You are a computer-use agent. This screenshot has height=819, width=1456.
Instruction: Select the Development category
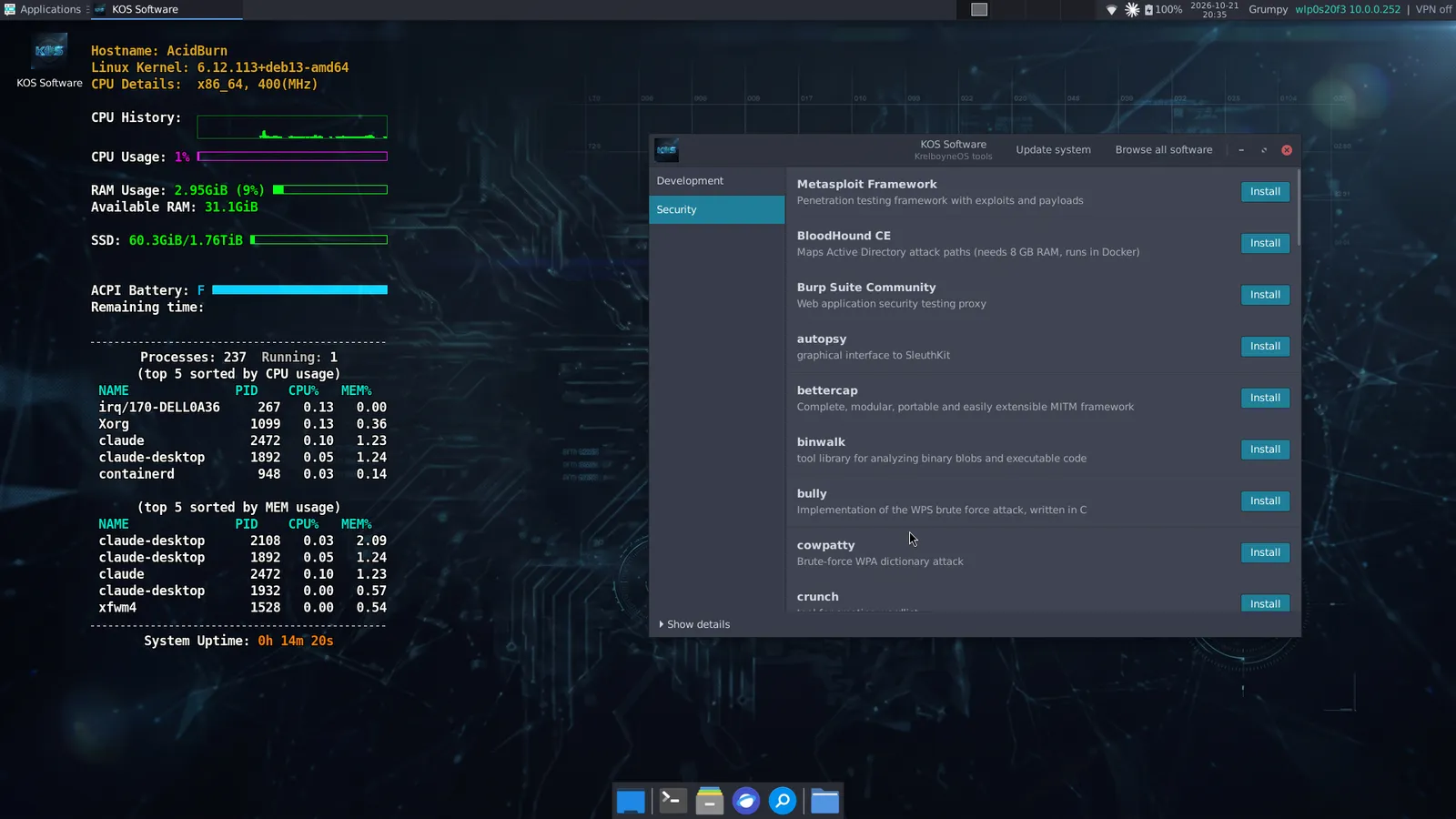point(717,181)
